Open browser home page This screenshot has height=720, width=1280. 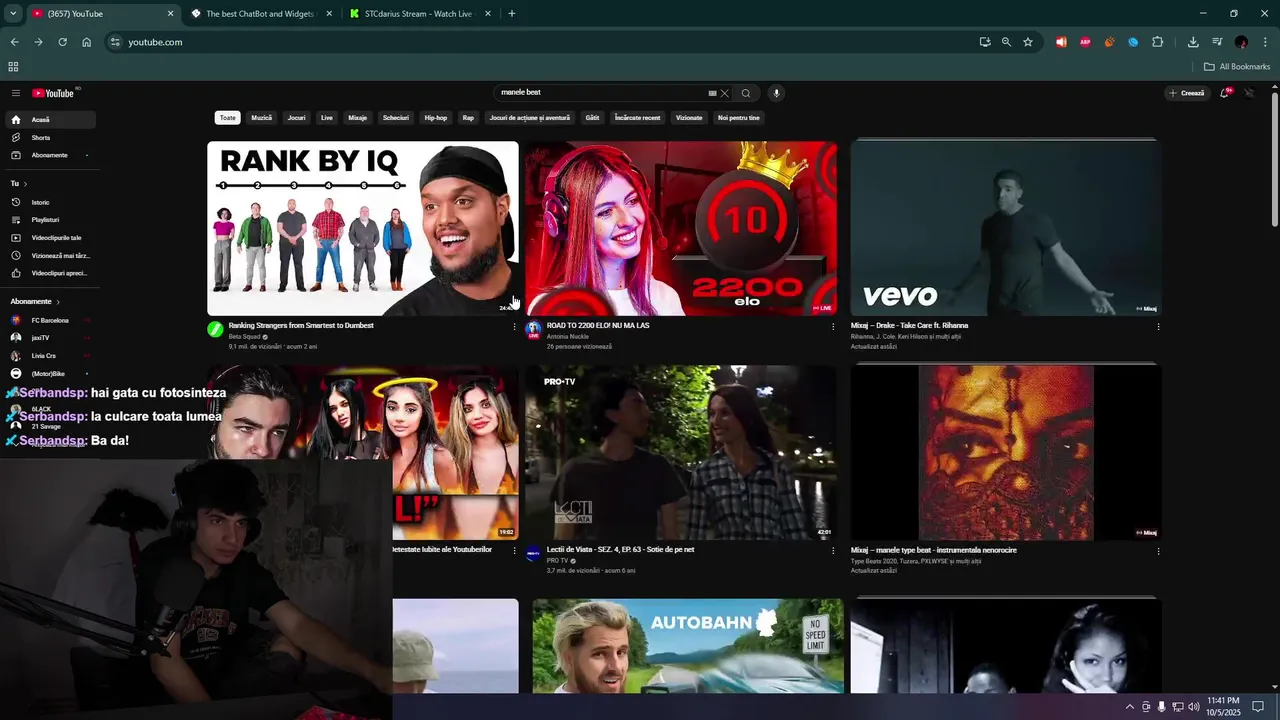(87, 42)
